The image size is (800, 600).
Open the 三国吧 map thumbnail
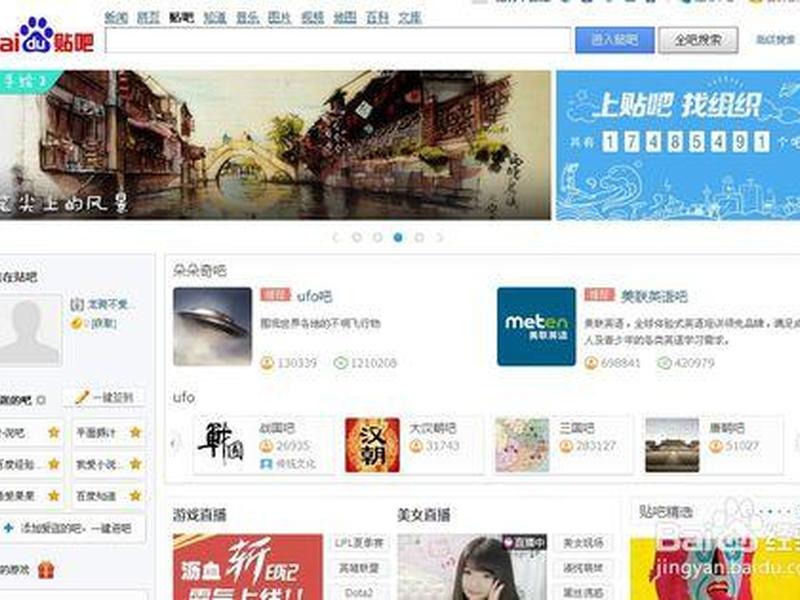coord(522,445)
